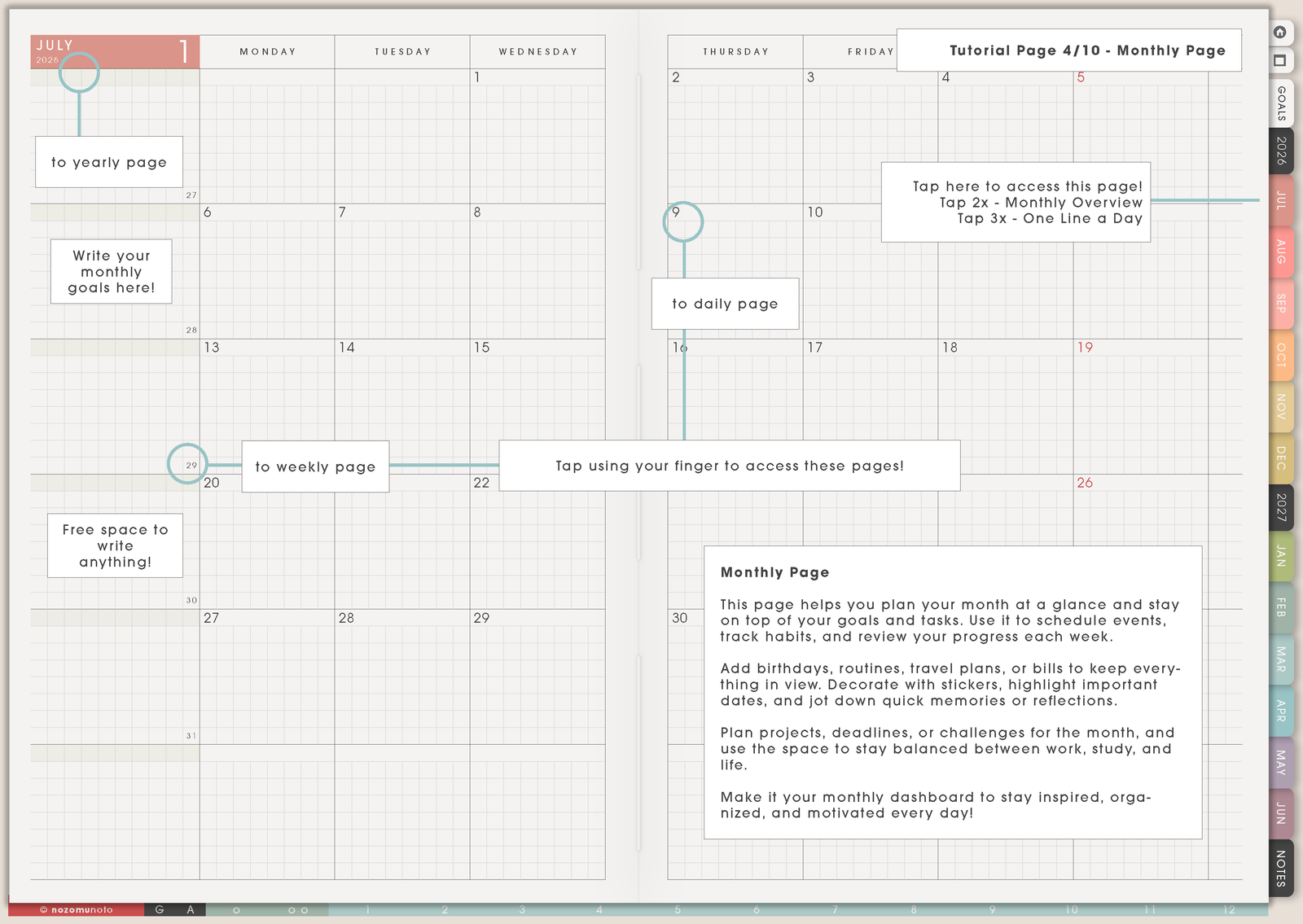Image resolution: width=1303 pixels, height=924 pixels.
Task: Open the daily page for date 18
Action: pos(950,348)
